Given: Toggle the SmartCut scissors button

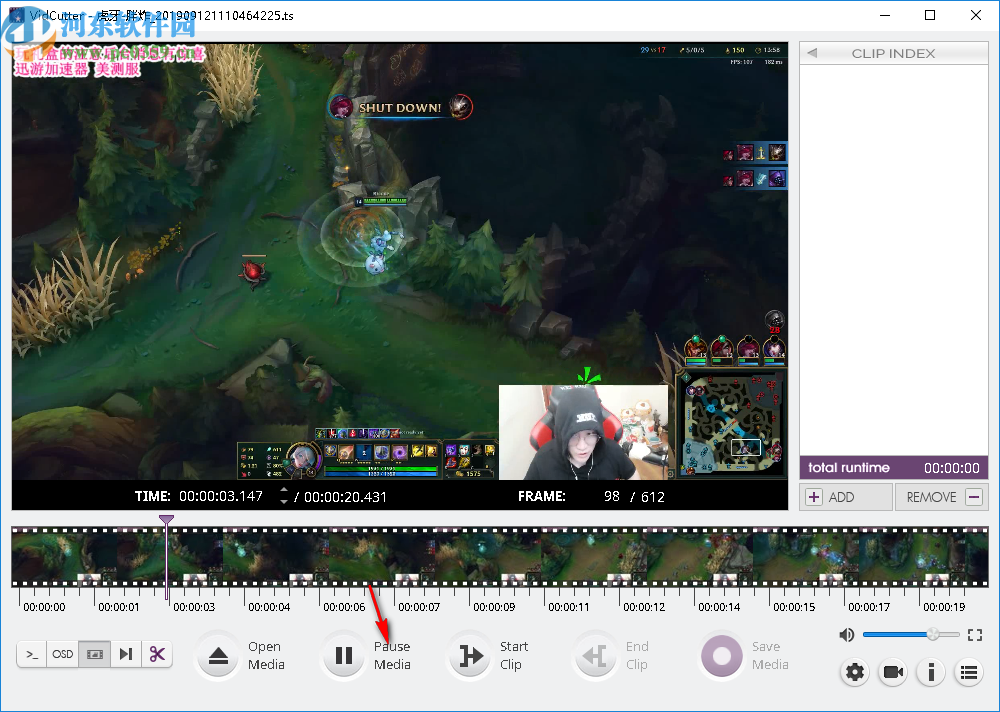Looking at the screenshot, I should pos(157,654).
